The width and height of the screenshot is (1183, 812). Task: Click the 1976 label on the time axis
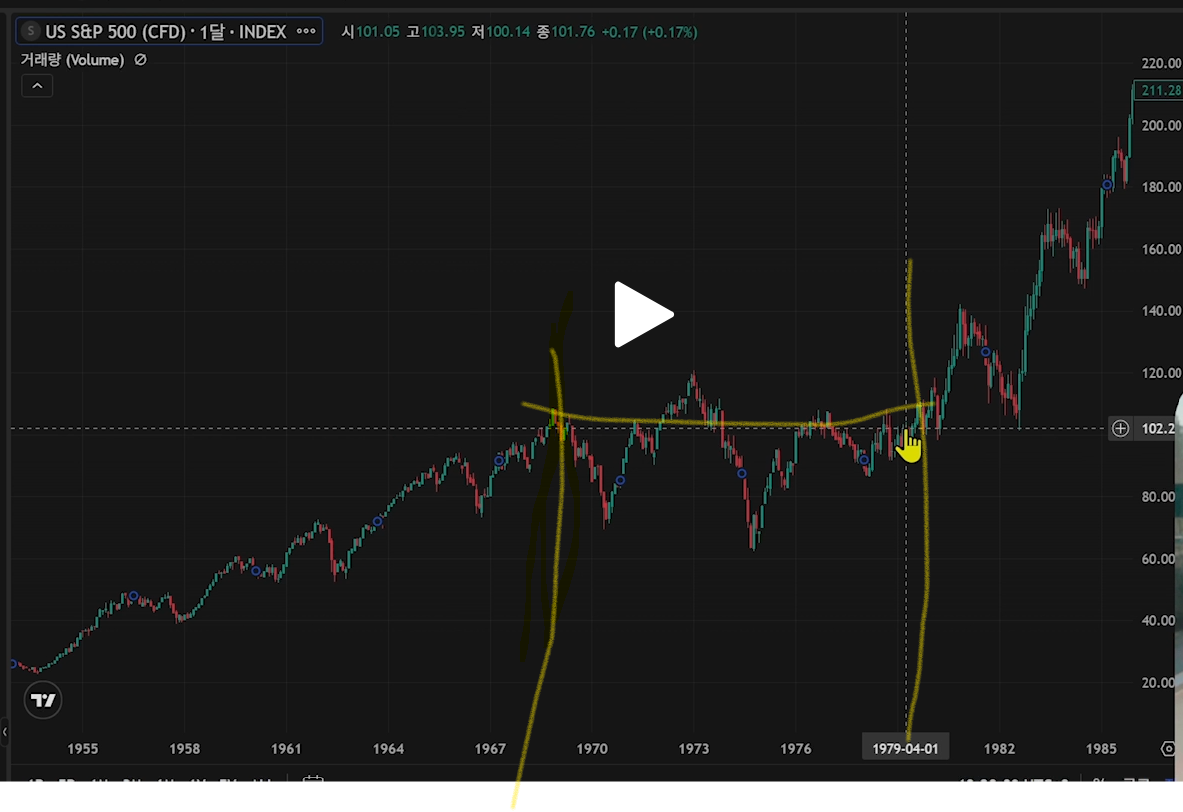[796, 749]
